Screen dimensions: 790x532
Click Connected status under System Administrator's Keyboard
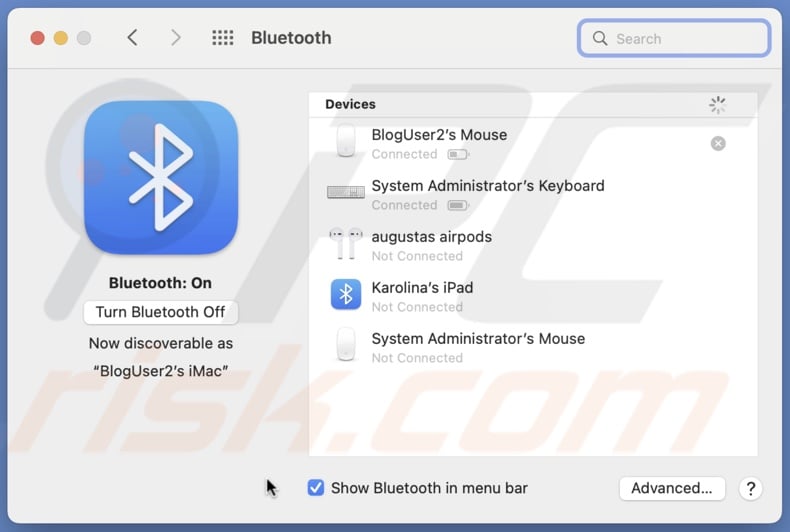404,205
